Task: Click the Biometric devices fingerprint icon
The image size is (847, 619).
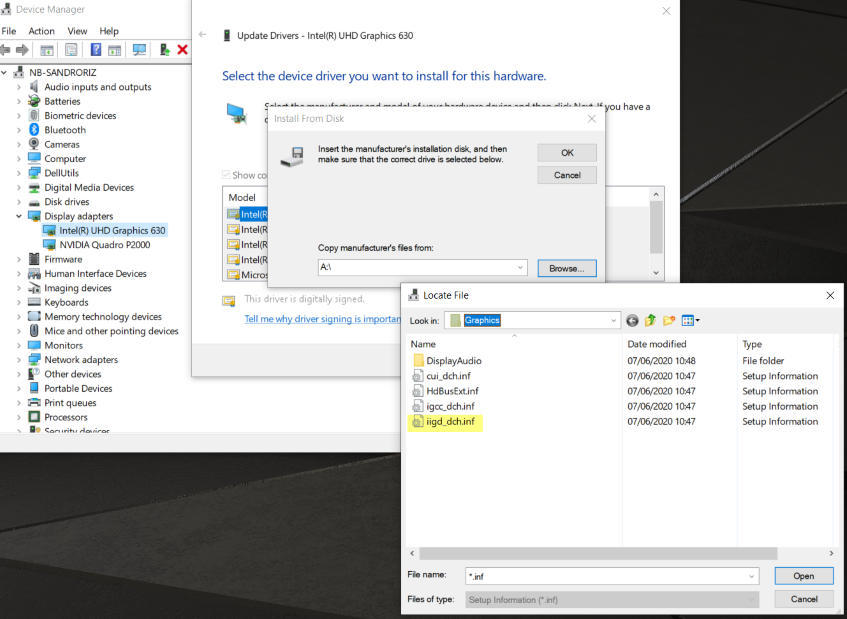Action: click(x=34, y=116)
